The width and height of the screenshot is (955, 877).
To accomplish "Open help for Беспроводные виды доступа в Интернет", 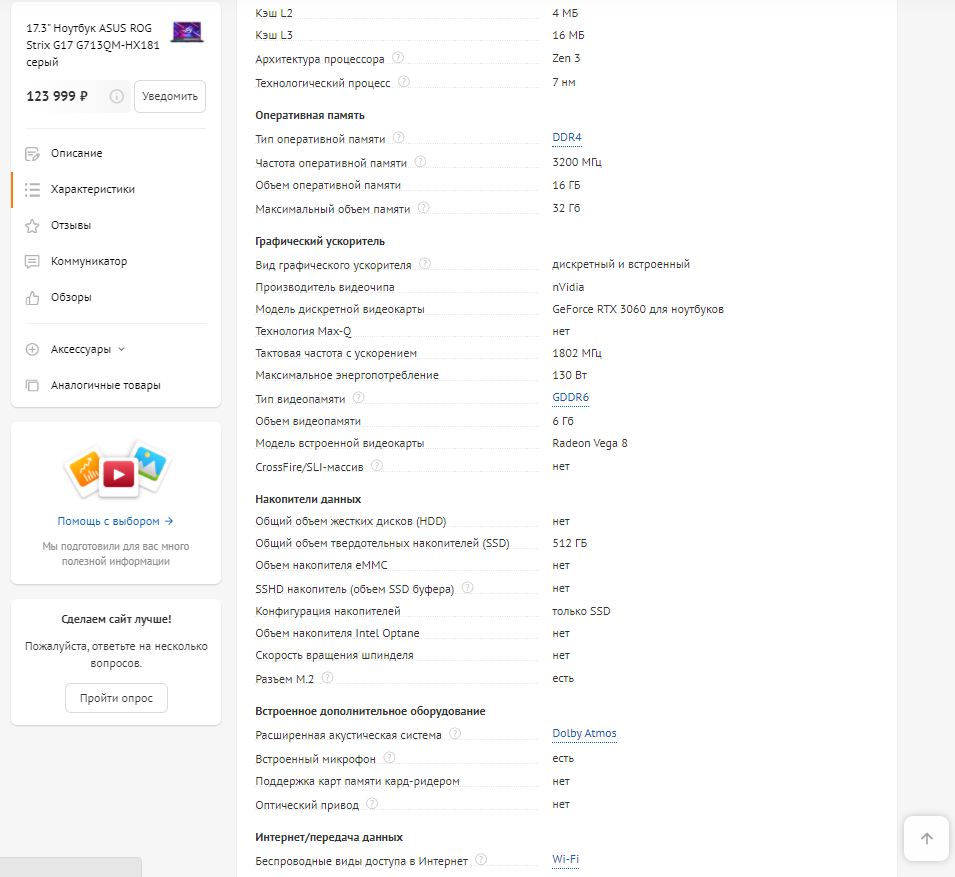I will [481, 860].
